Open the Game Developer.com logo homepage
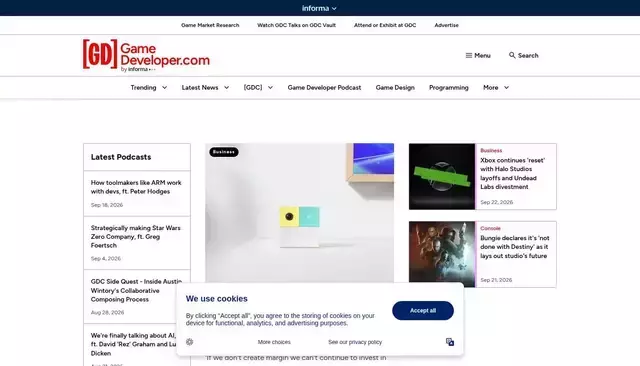This screenshot has width=640, height=366. [146, 55]
